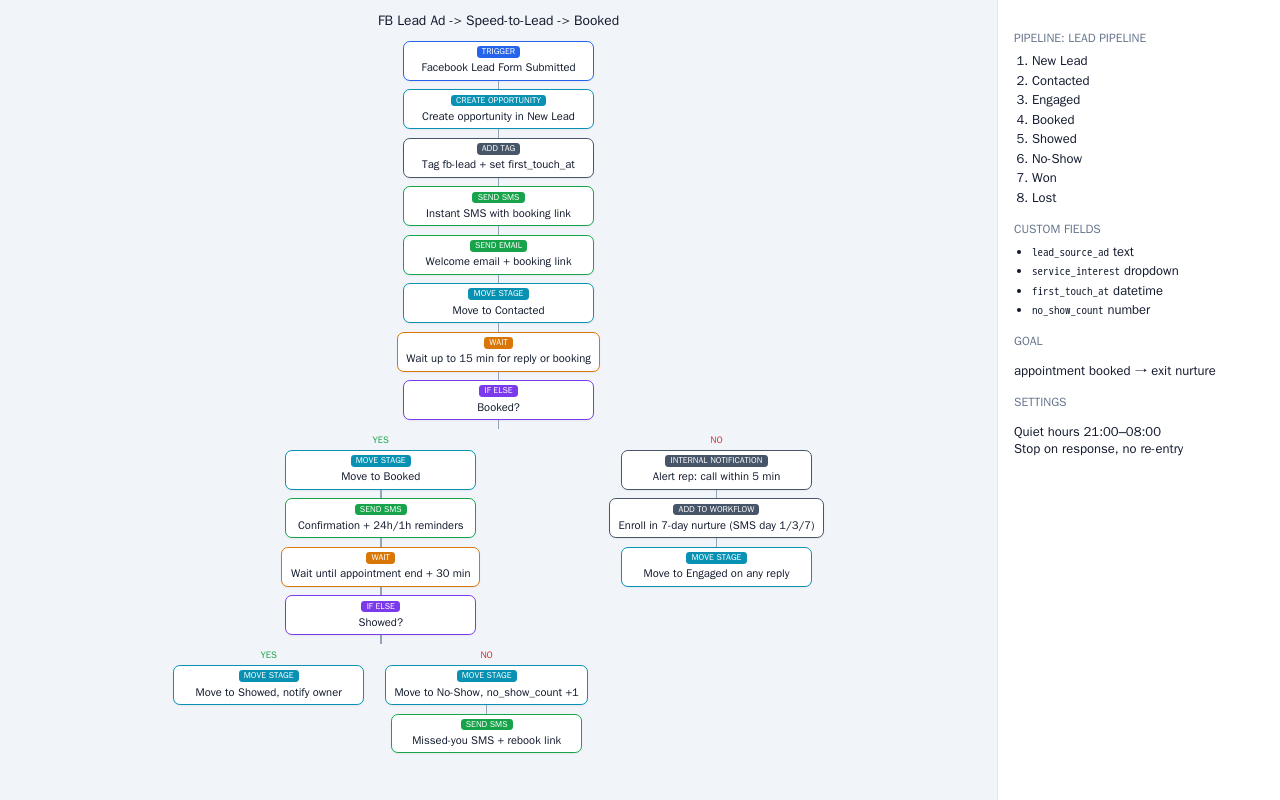Open the Move to Engaged on any reply node
The height and width of the screenshot is (800, 1280).
(x=716, y=567)
